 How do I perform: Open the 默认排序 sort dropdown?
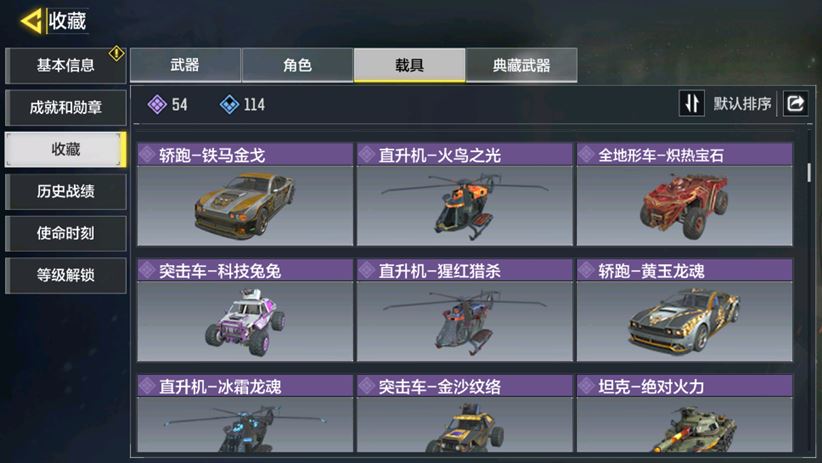pos(742,103)
